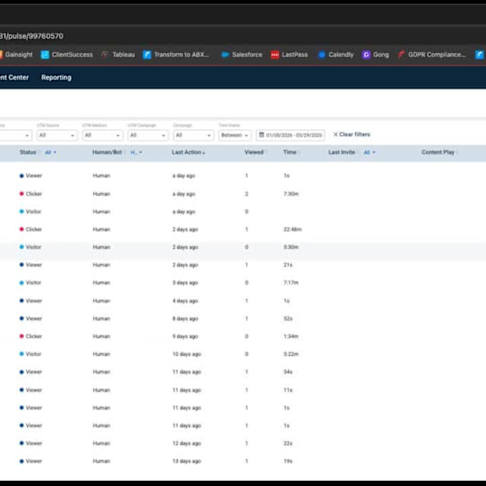Image resolution: width=486 pixels, height=486 pixels.
Task: Click Clicker status dot in 22.48m row
Action: pos(22,229)
